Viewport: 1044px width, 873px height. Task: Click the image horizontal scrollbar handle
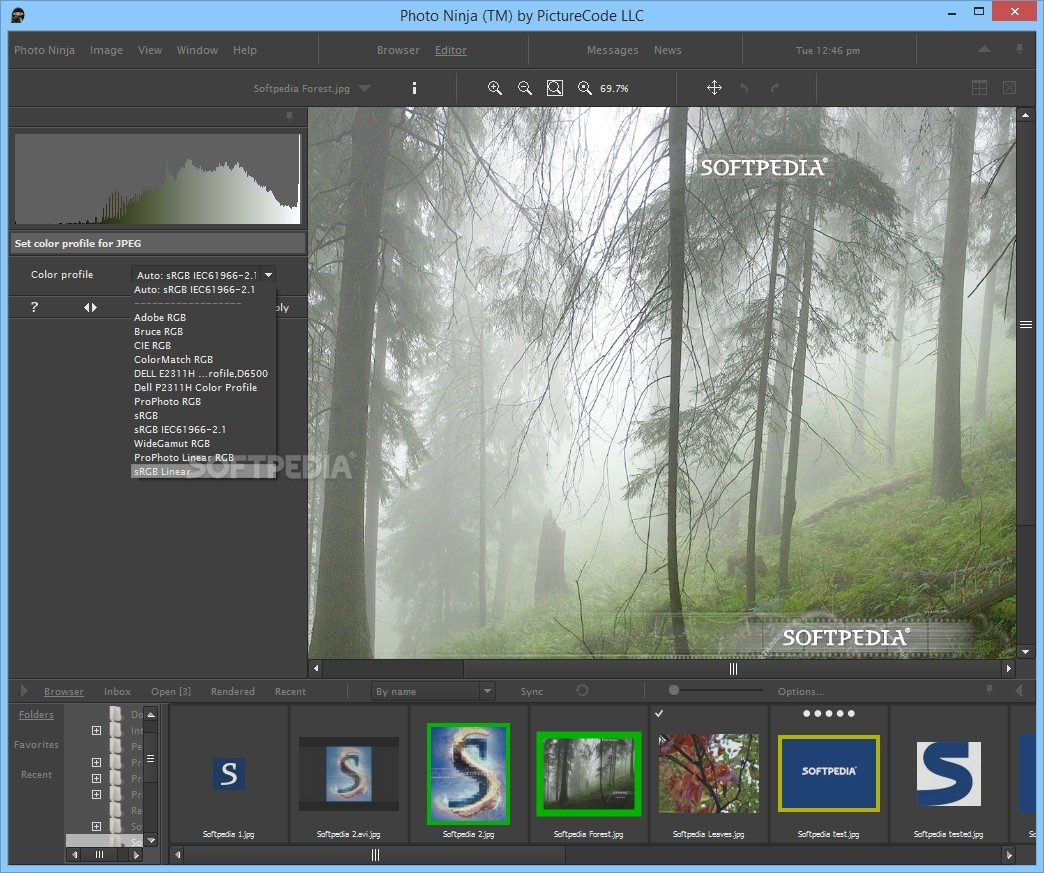(733, 668)
